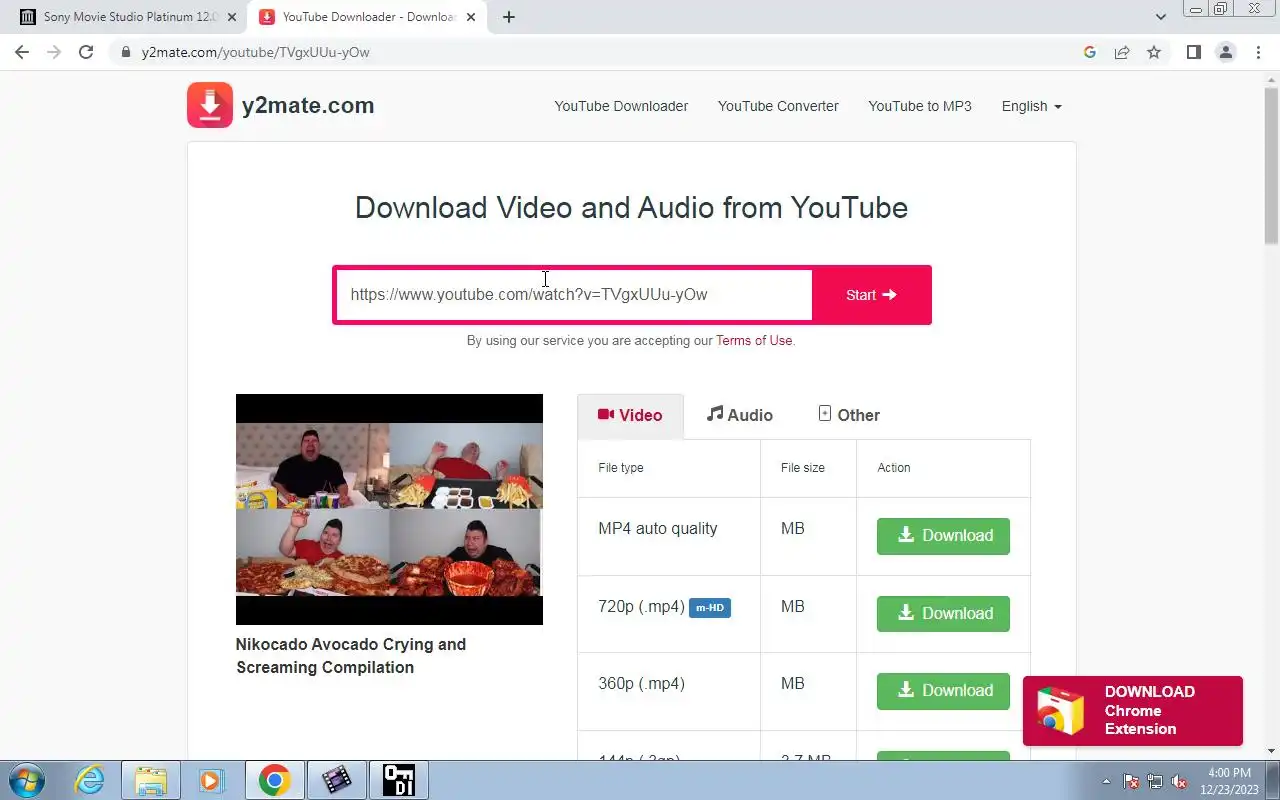This screenshot has height=800, width=1280.
Task: Show hidden system tray icons arrow
Action: (x=1106, y=782)
